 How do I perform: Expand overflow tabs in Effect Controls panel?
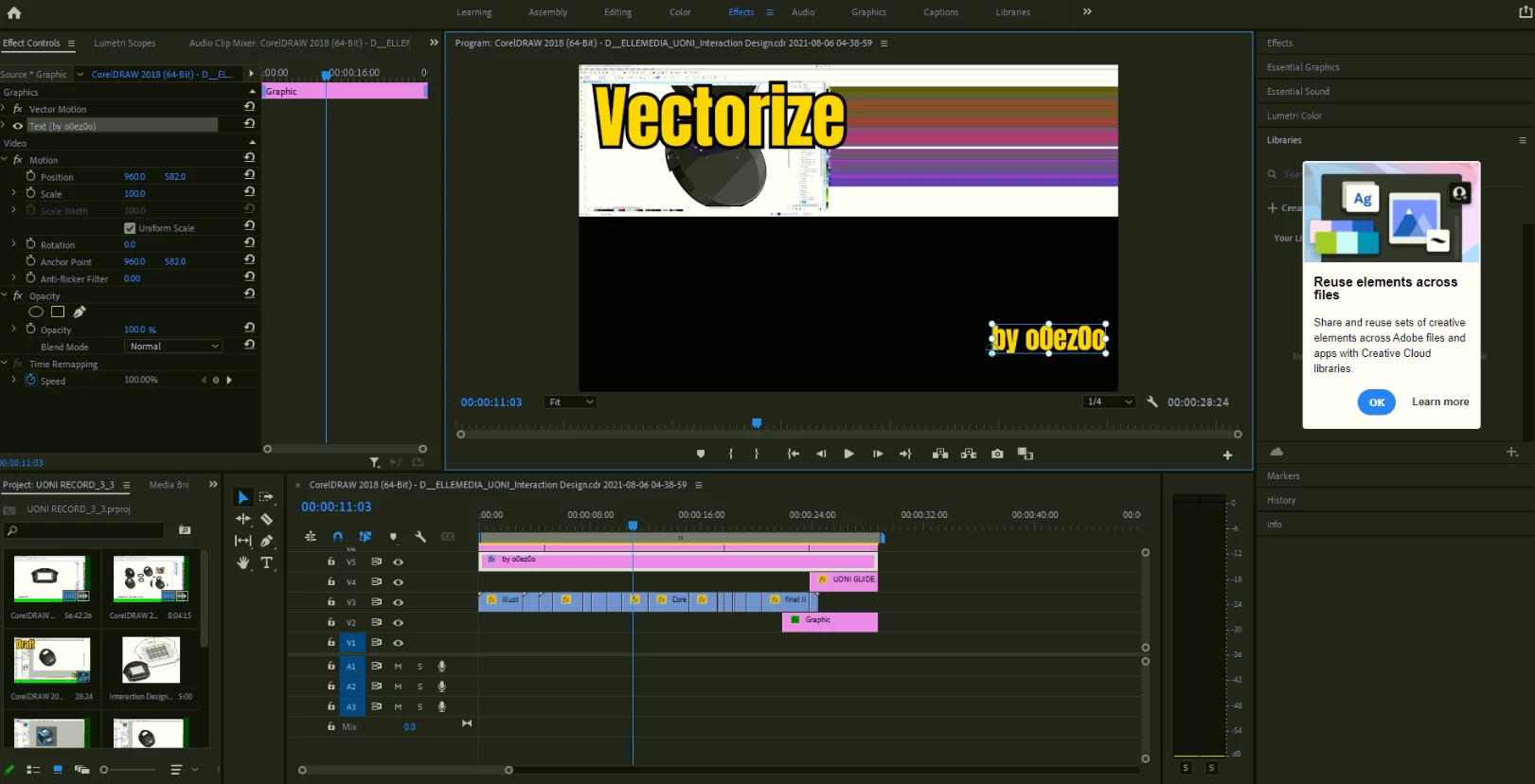[434, 43]
